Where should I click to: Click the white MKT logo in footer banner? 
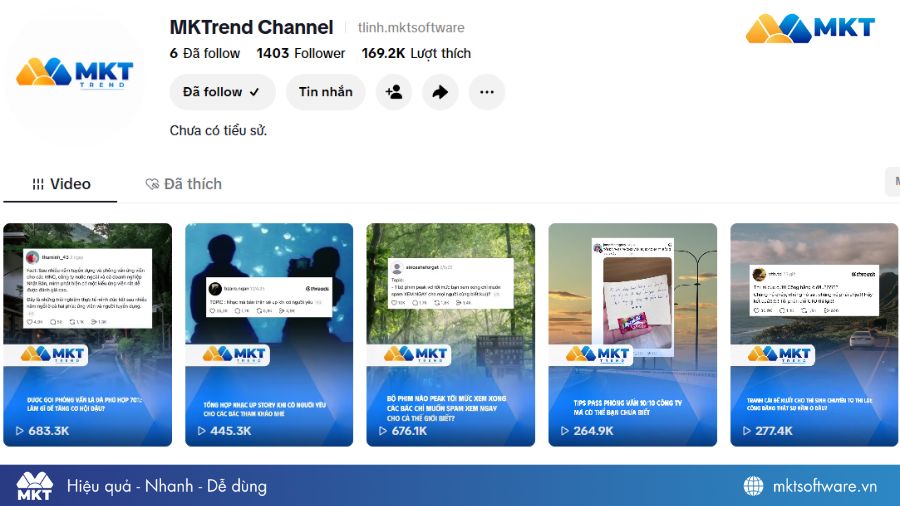coord(34,486)
